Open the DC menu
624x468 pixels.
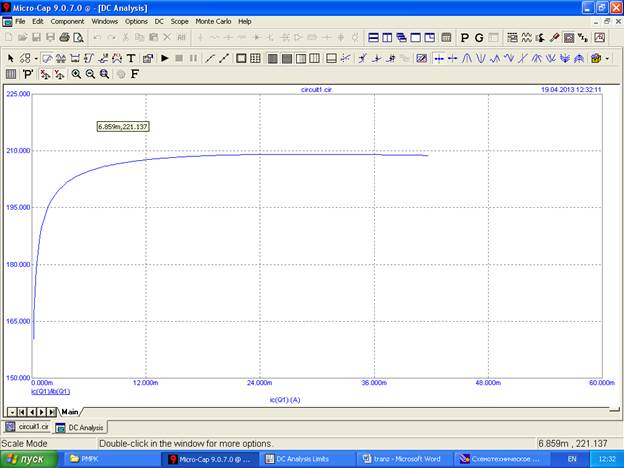[x=159, y=21]
